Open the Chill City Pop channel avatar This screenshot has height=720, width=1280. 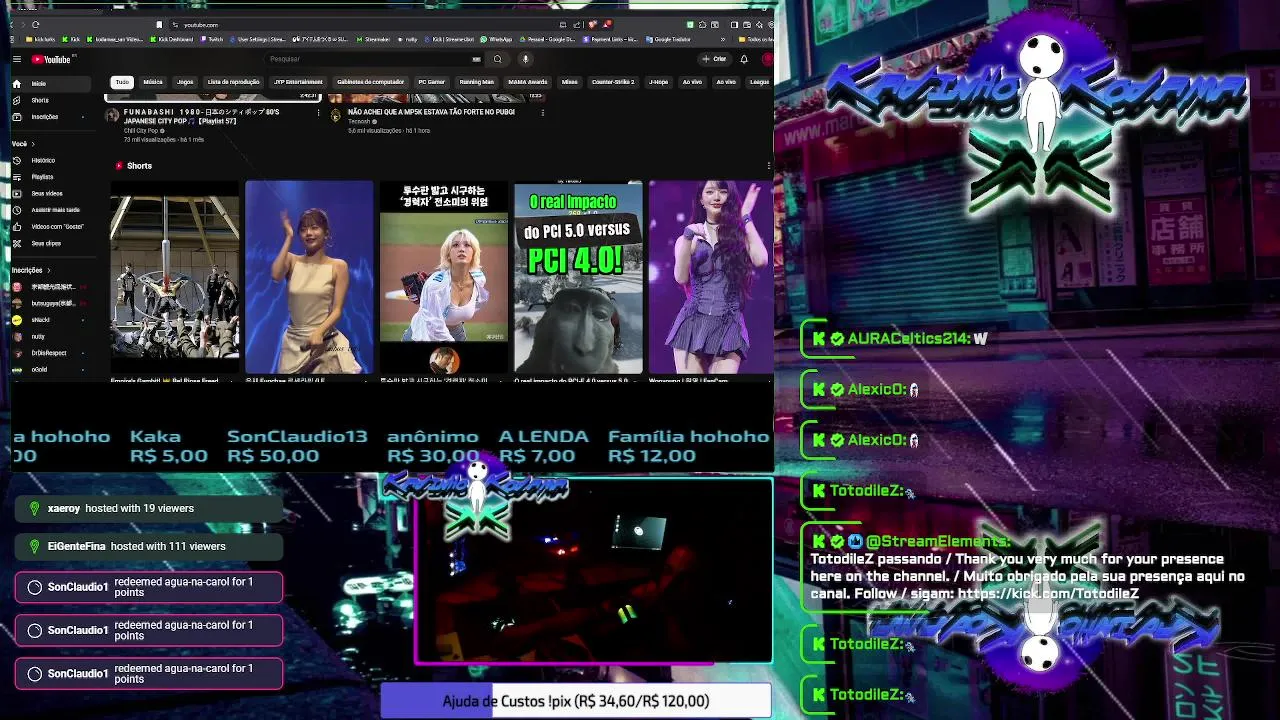tap(112, 115)
